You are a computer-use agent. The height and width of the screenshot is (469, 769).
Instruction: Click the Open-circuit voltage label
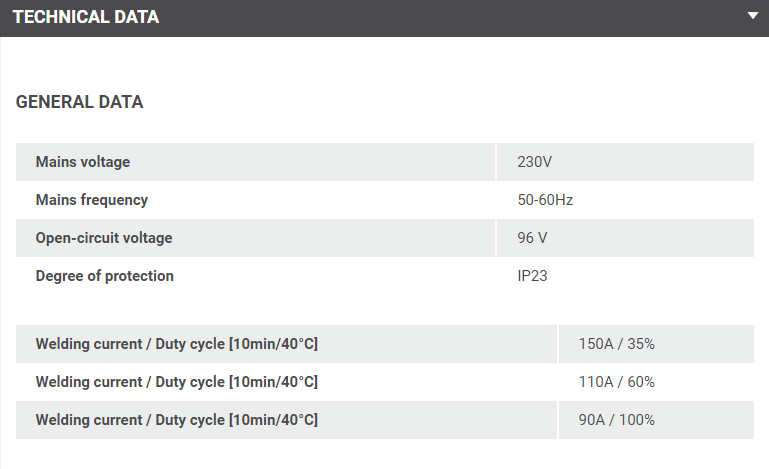click(104, 238)
